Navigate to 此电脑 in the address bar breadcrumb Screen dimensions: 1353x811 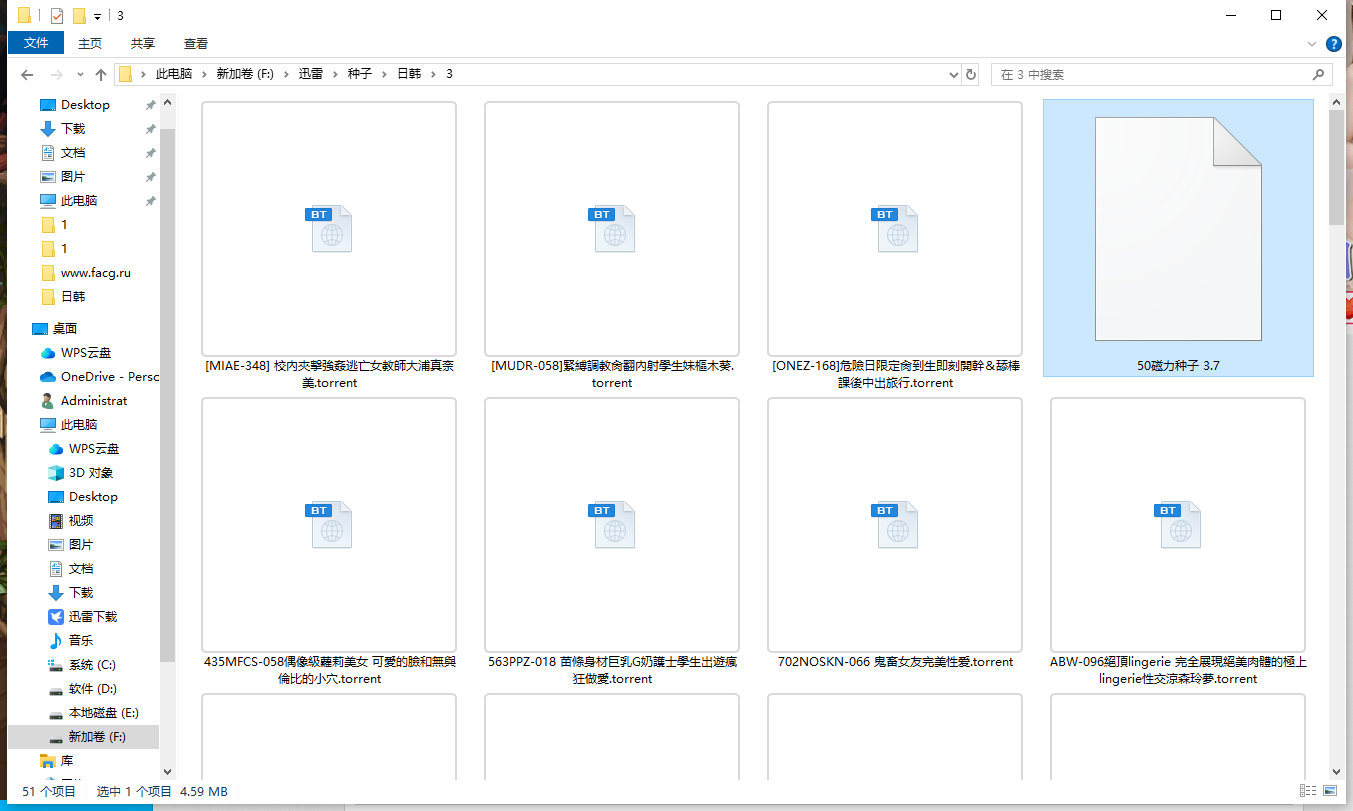click(176, 75)
